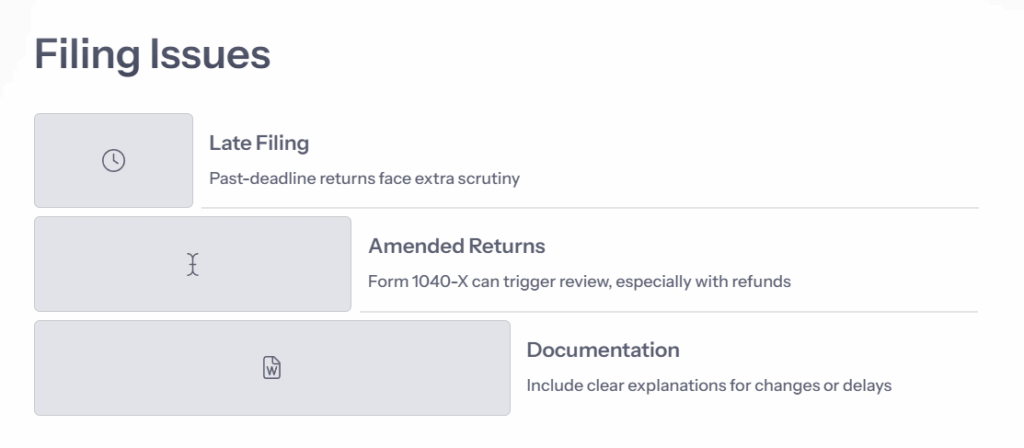Click the divider line under Late Filing
The image size is (1024, 448).
point(590,208)
